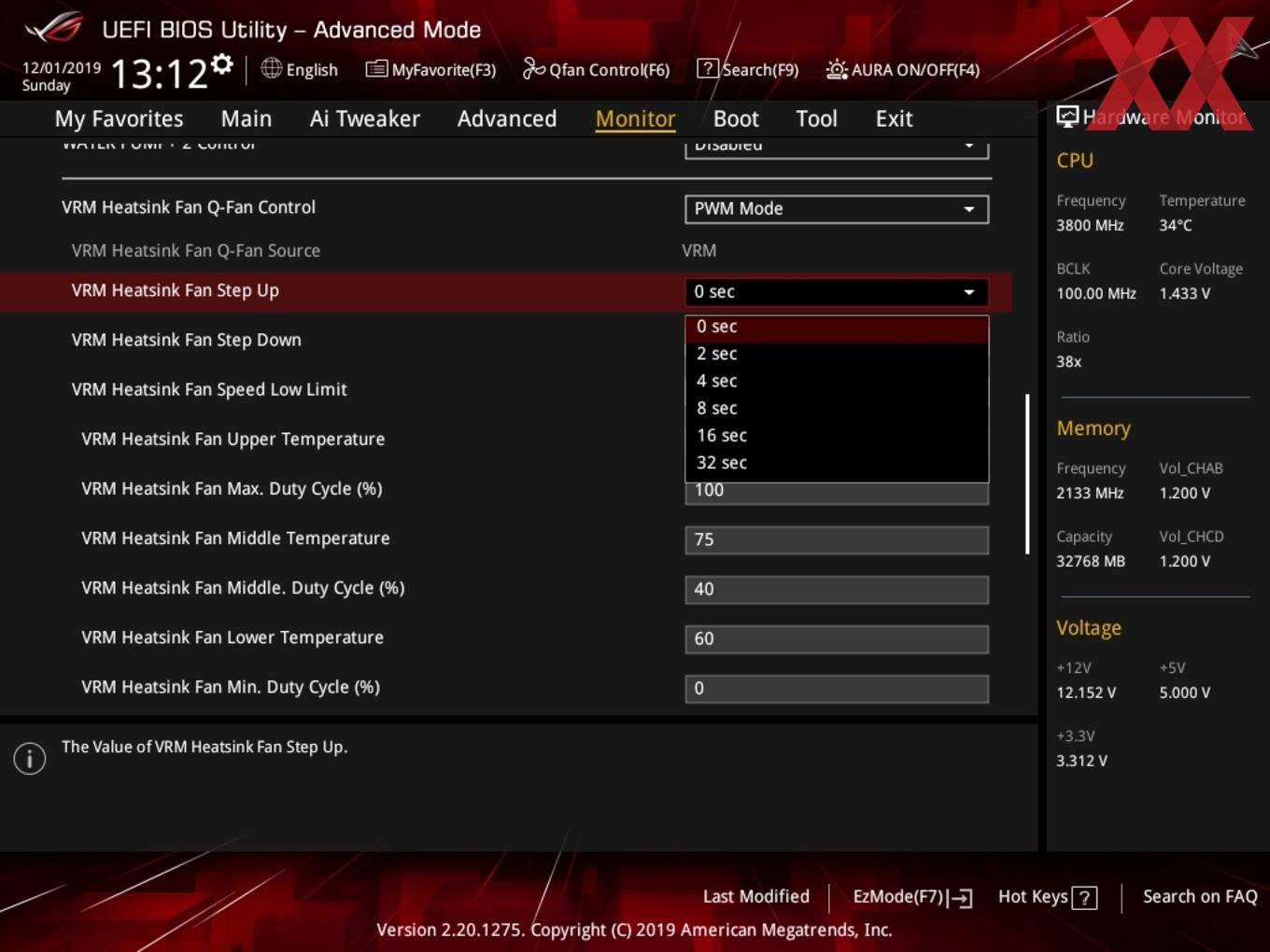This screenshot has width=1270, height=952.
Task: Click the Hardware Monitor screen icon
Action: [1067, 116]
